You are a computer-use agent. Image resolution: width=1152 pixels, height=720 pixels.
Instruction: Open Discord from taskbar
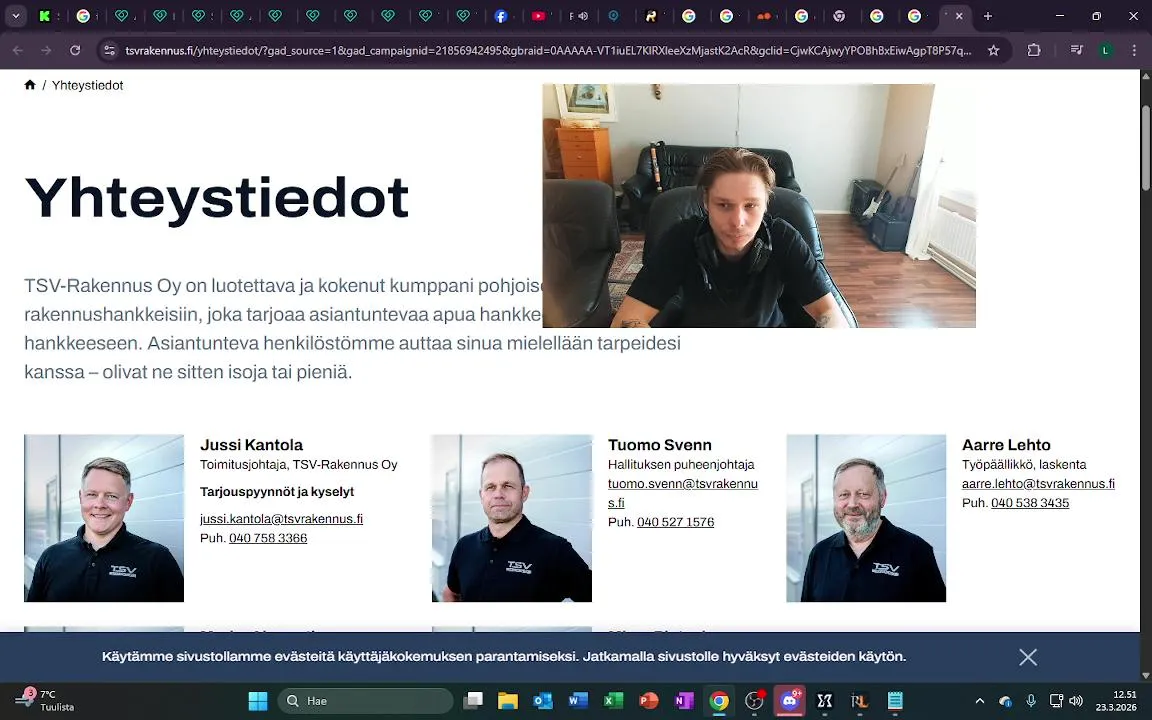click(x=790, y=701)
